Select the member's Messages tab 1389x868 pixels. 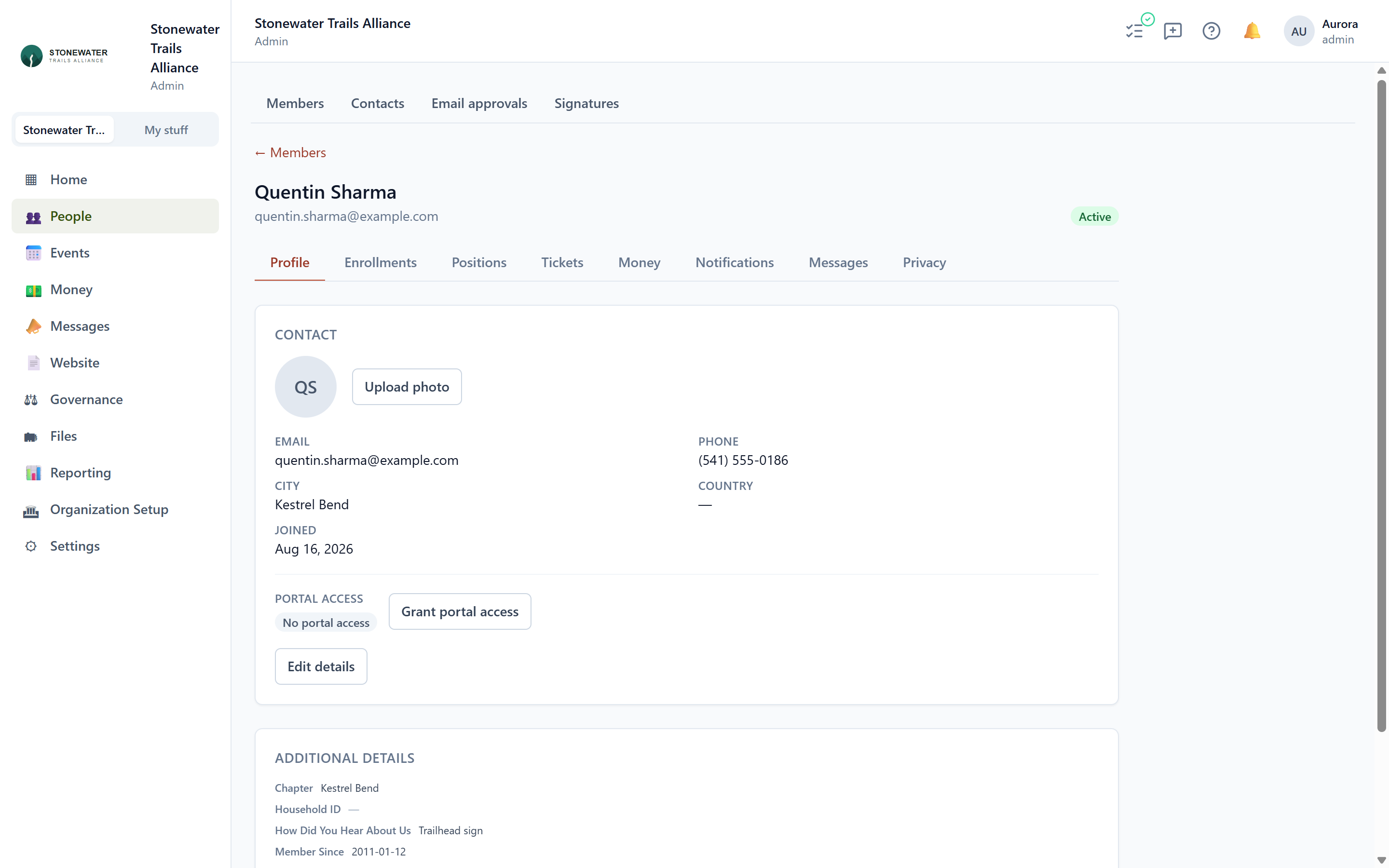click(839, 262)
